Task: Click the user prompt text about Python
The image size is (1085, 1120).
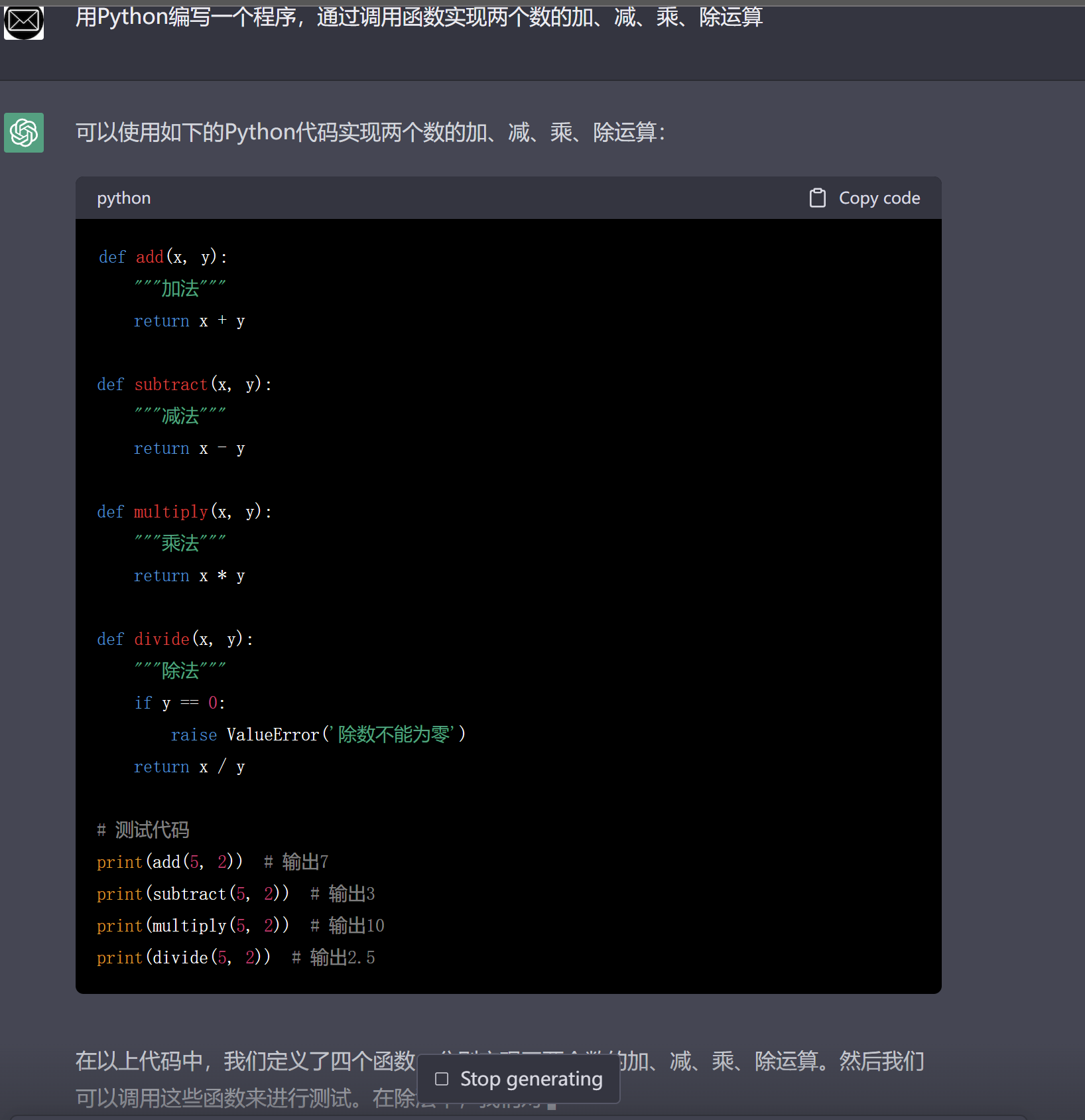Action: click(419, 17)
